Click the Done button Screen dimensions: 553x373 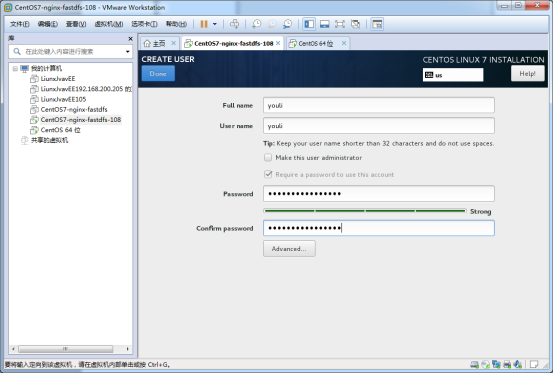158,74
